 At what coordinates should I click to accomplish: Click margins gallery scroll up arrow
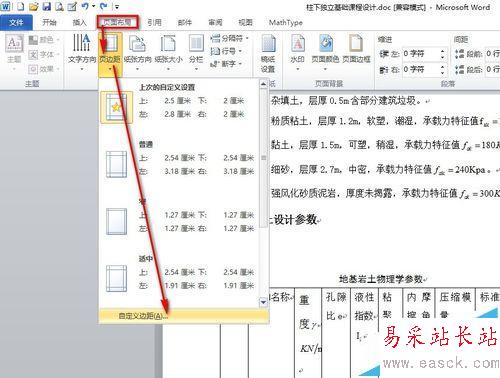(x=263, y=84)
